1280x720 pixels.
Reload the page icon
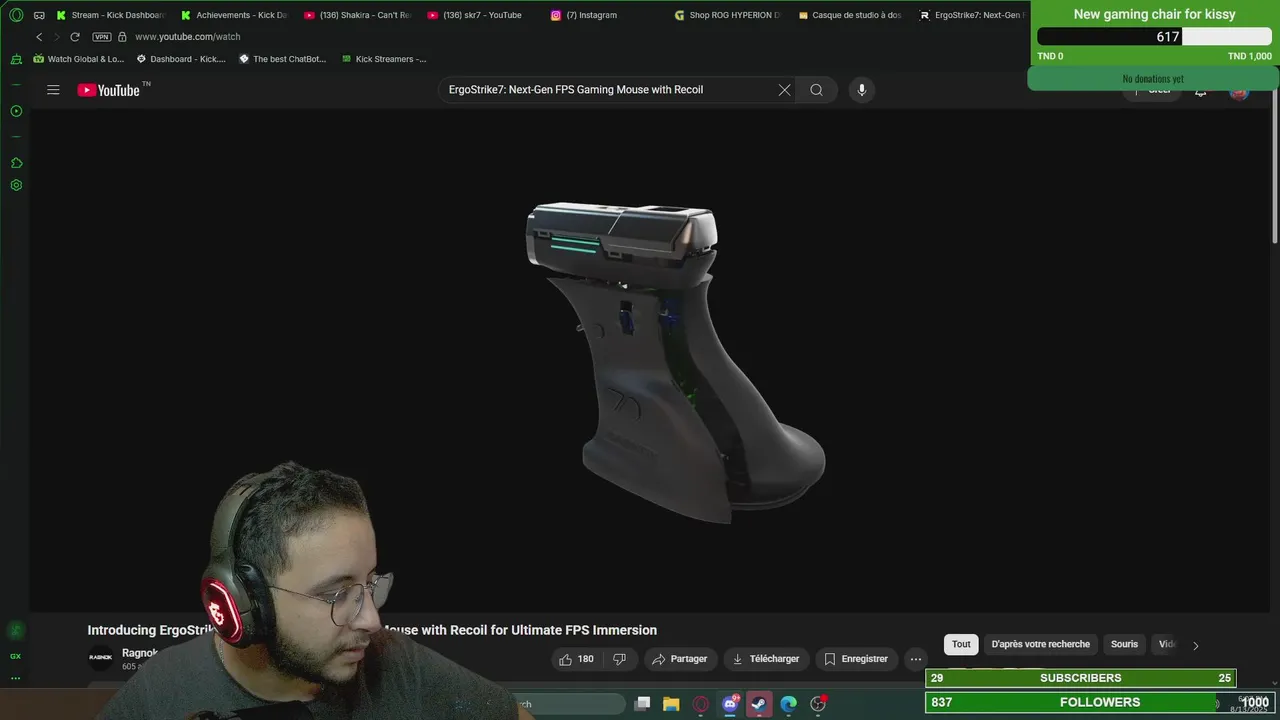[75, 37]
